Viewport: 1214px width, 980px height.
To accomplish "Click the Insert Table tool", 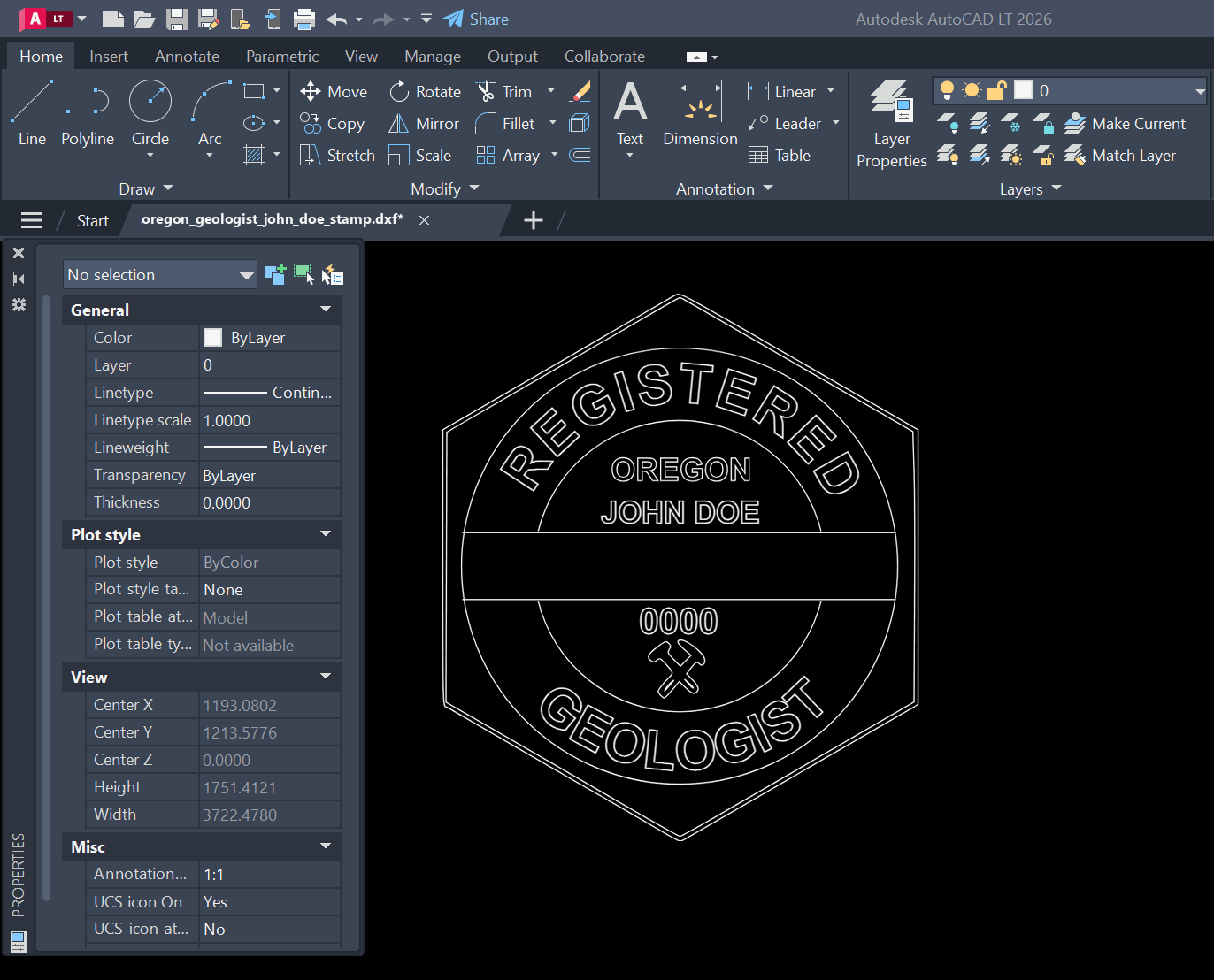I will pyautogui.click(x=780, y=156).
